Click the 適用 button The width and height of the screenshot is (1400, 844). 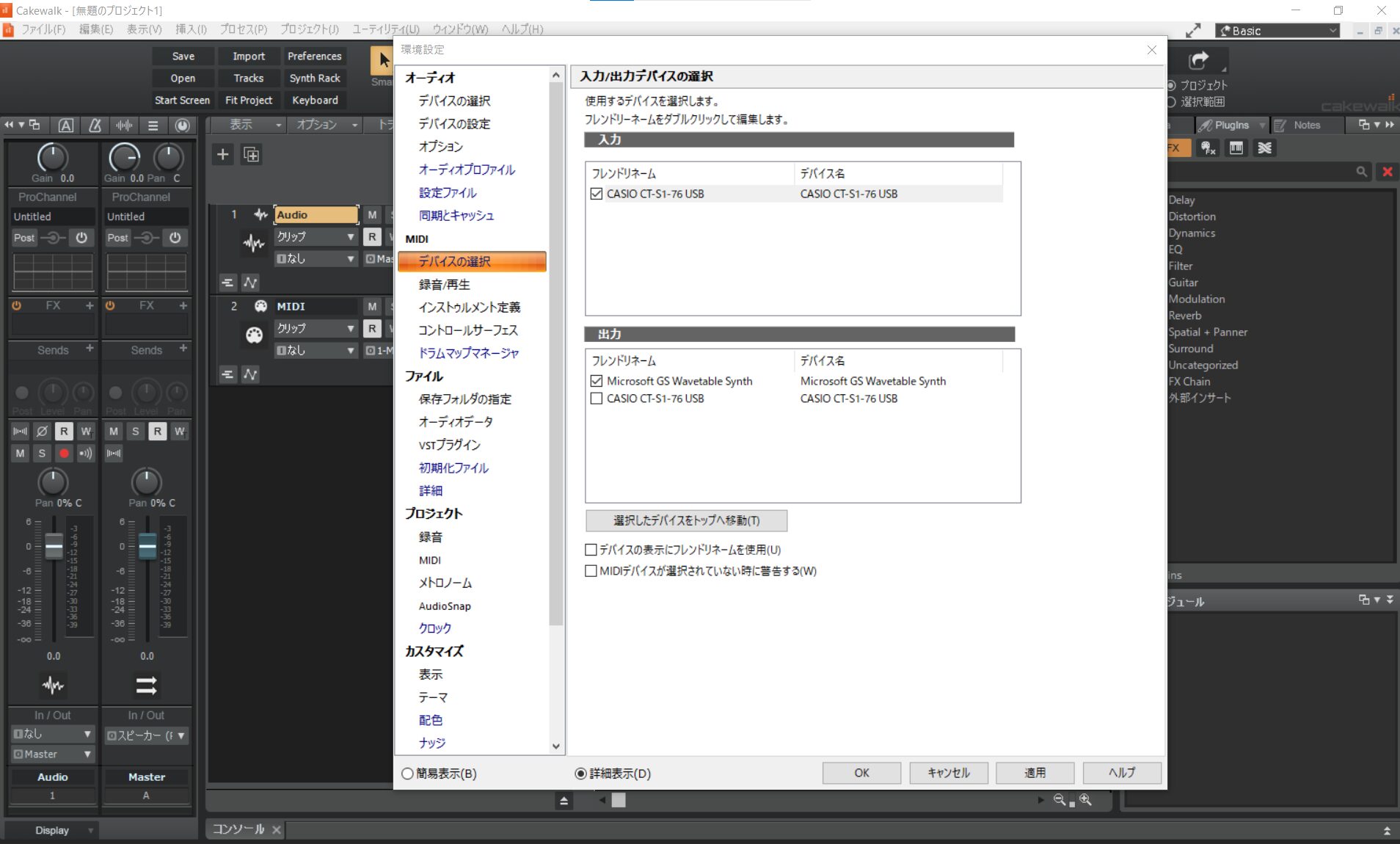[x=1035, y=773]
